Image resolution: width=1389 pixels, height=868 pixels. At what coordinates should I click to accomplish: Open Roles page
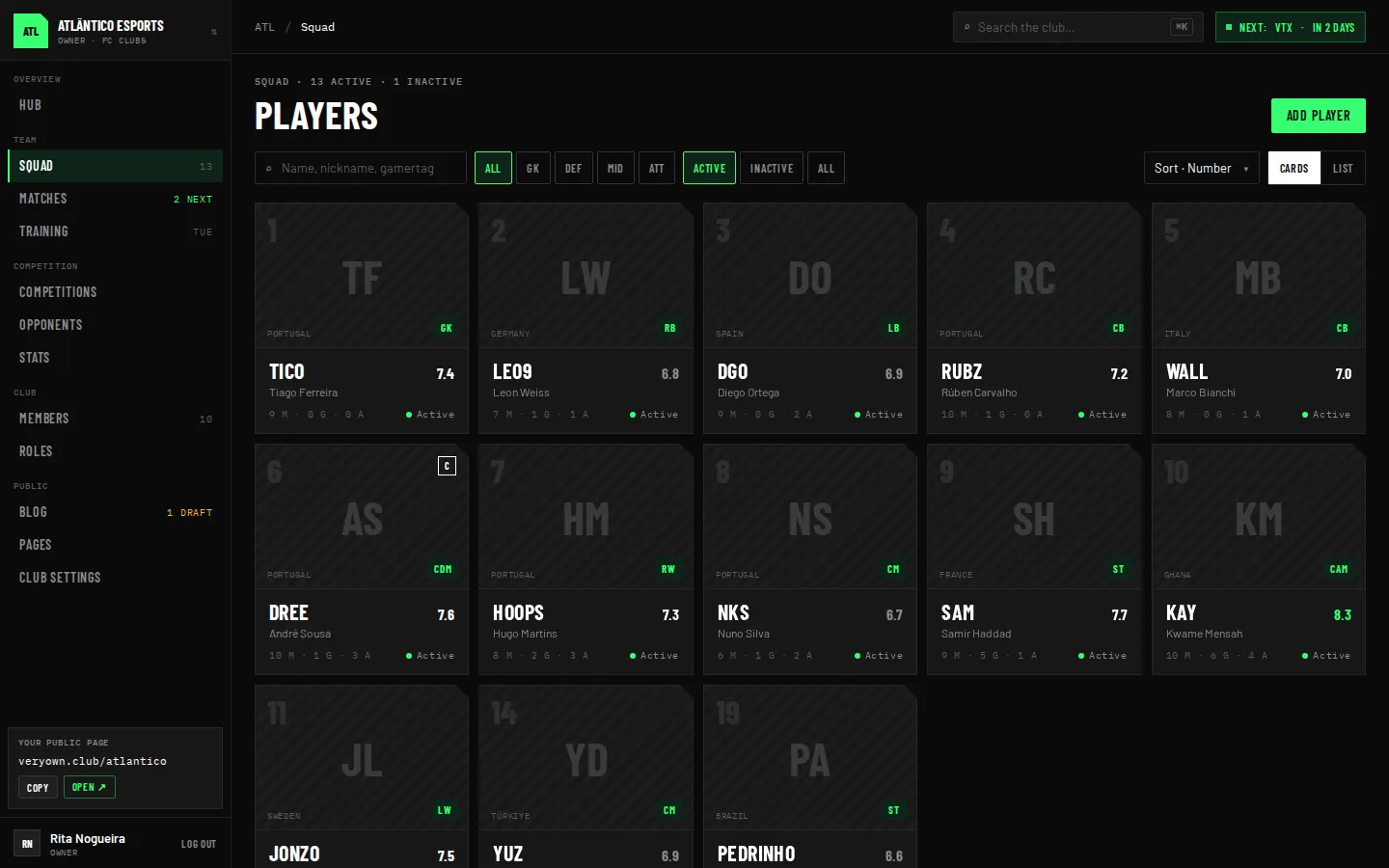point(115,451)
